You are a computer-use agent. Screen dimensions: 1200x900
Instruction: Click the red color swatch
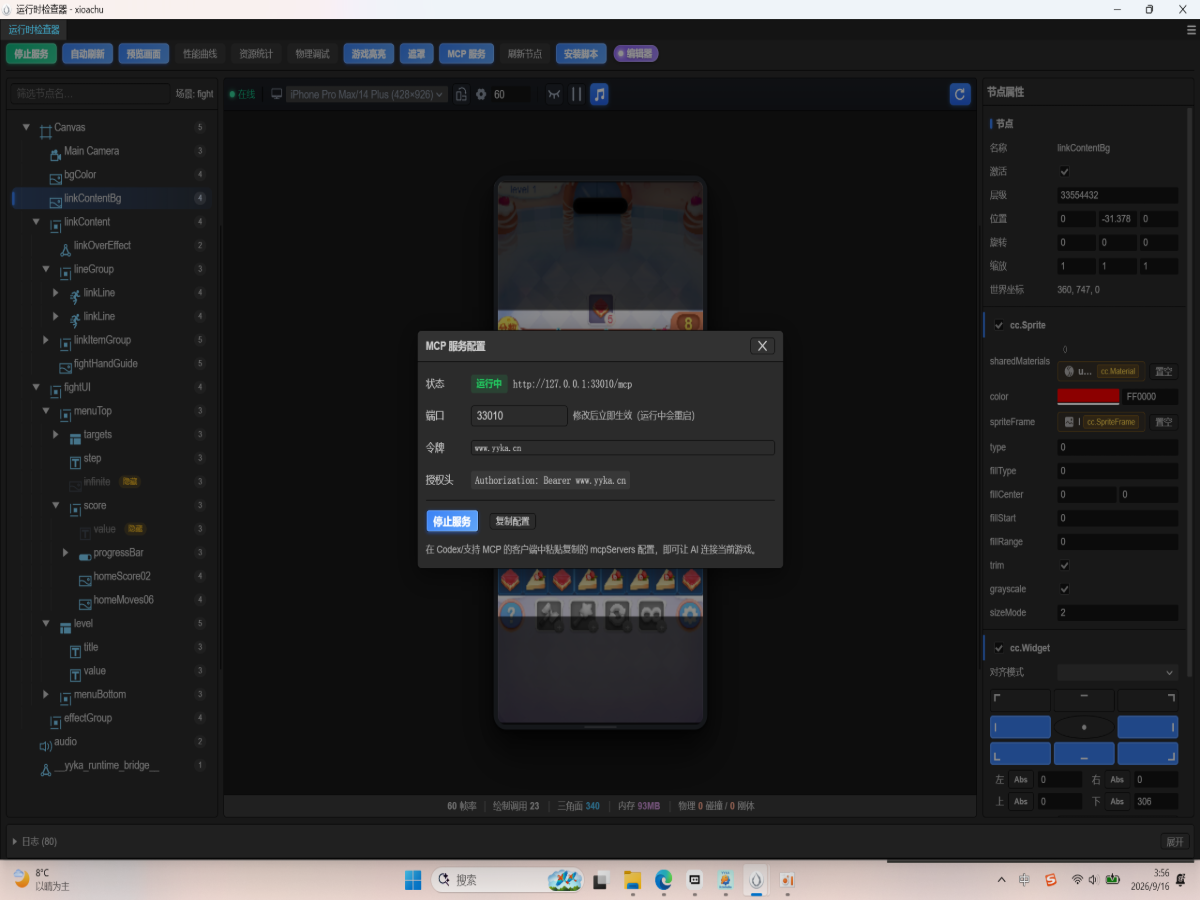coord(1088,397)
